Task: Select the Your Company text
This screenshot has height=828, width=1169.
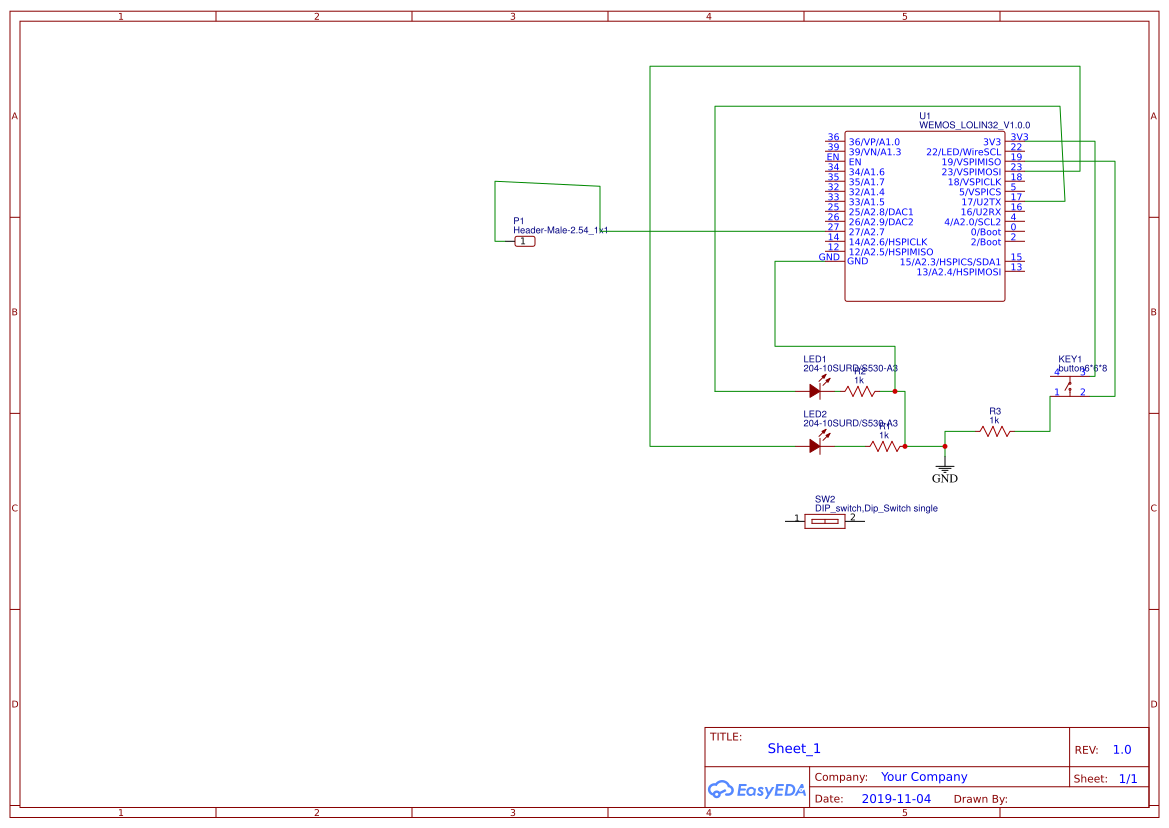Action: coord(924,777)
